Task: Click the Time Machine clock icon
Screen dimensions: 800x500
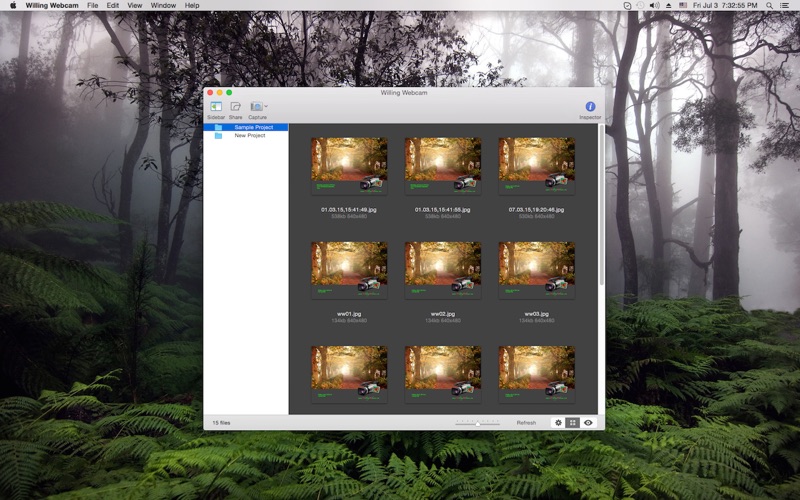Action: [x=640, y=5]
